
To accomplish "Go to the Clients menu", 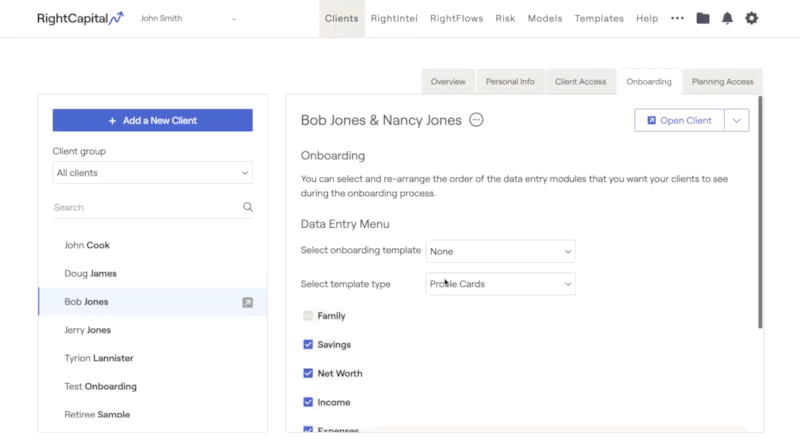I will click(x=342, y=18).
